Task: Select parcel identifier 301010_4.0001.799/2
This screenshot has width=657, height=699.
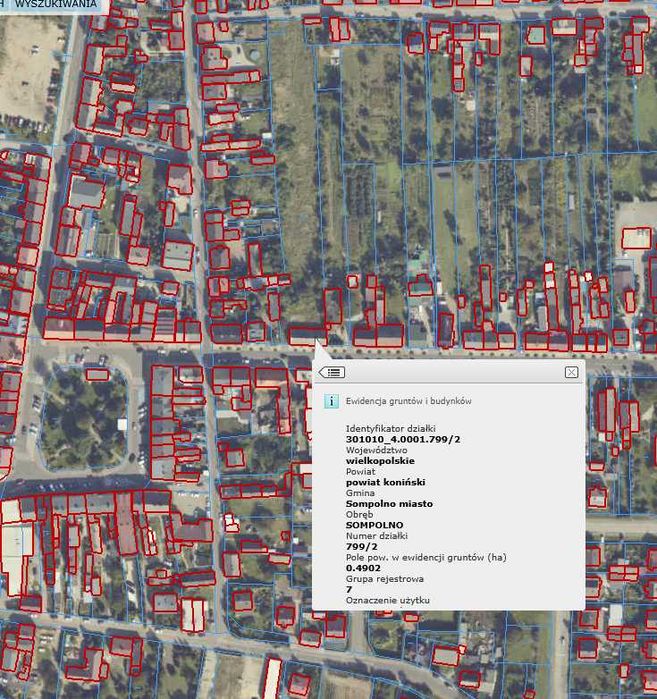Action: tap(403, 439)
